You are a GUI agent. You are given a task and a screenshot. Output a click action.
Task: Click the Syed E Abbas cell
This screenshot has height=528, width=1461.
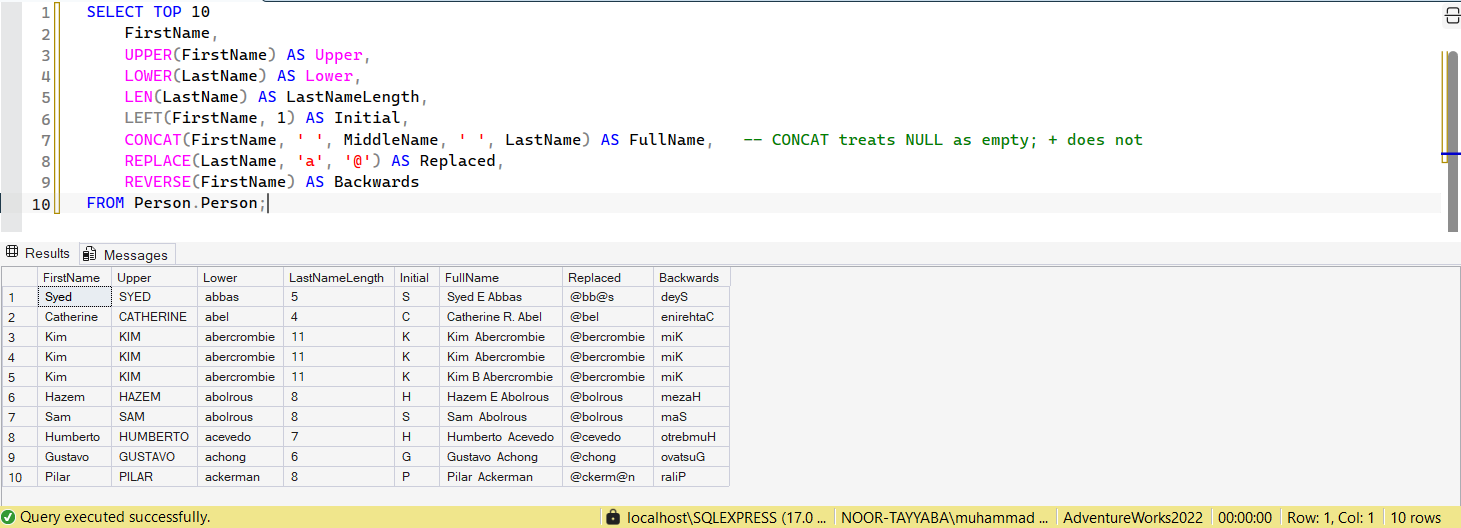(x=501, y=297)
